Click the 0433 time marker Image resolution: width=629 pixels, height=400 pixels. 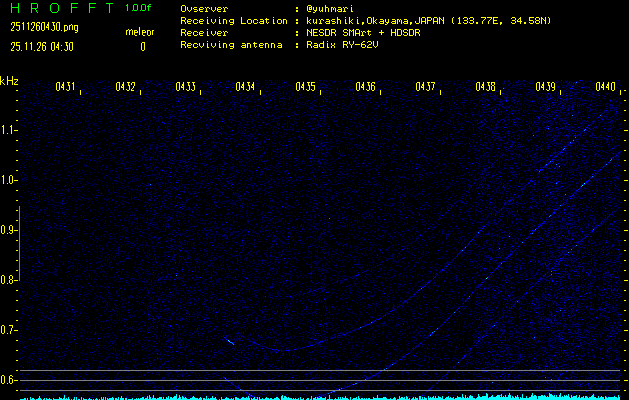185,87
